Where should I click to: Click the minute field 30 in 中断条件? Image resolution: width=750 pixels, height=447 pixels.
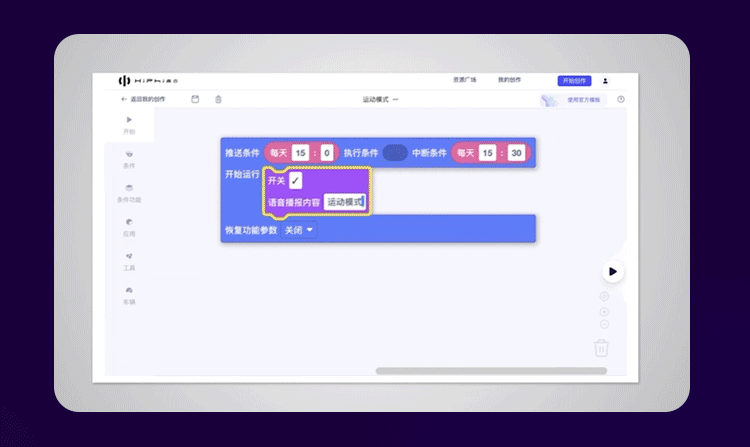click(516, 153)
